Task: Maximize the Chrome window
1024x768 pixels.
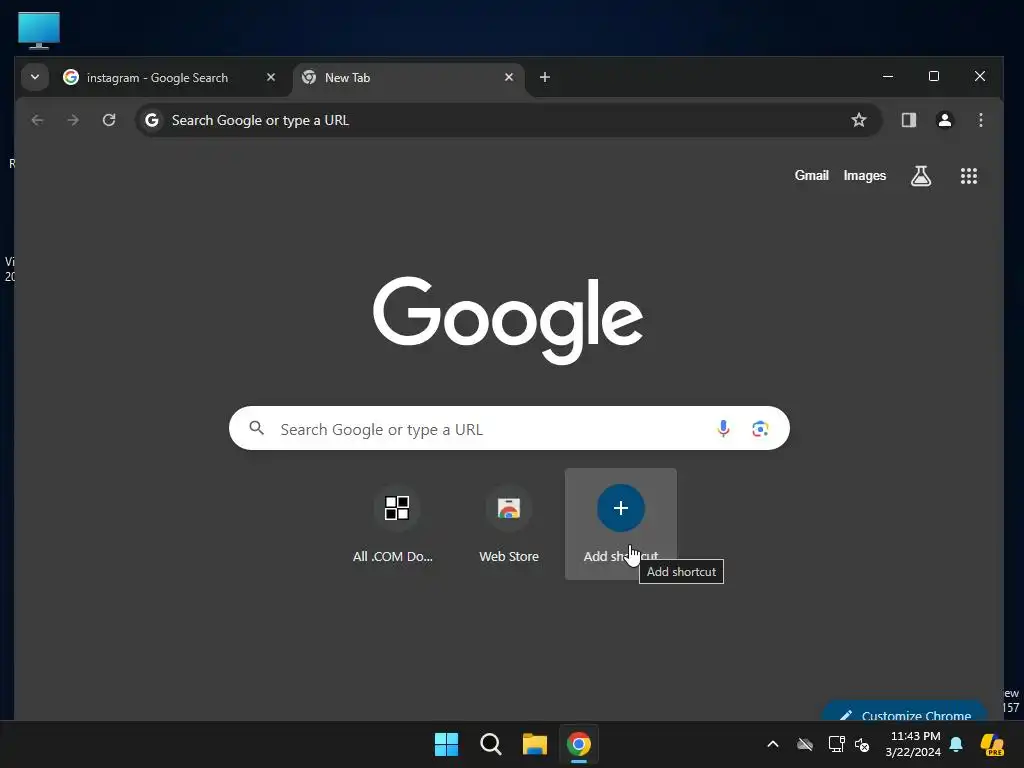Action: tap(934, 76)
